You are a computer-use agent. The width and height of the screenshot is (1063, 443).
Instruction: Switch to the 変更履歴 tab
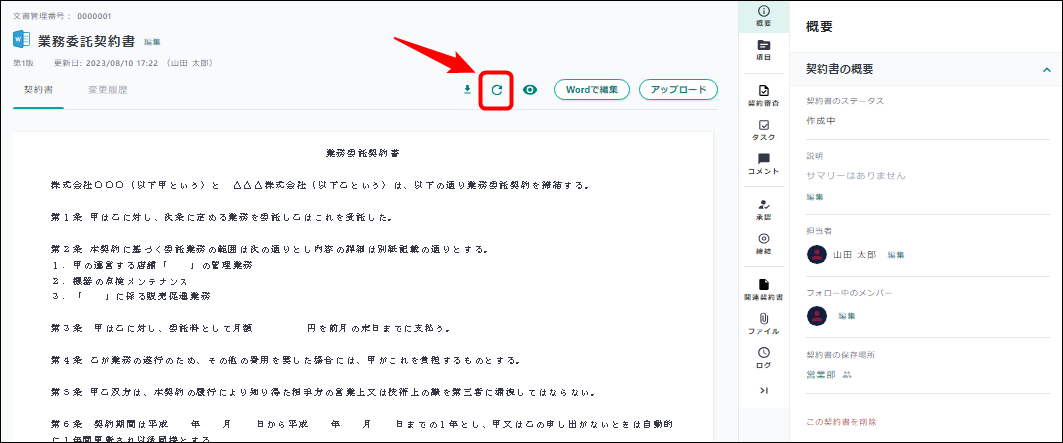point(107,90)
